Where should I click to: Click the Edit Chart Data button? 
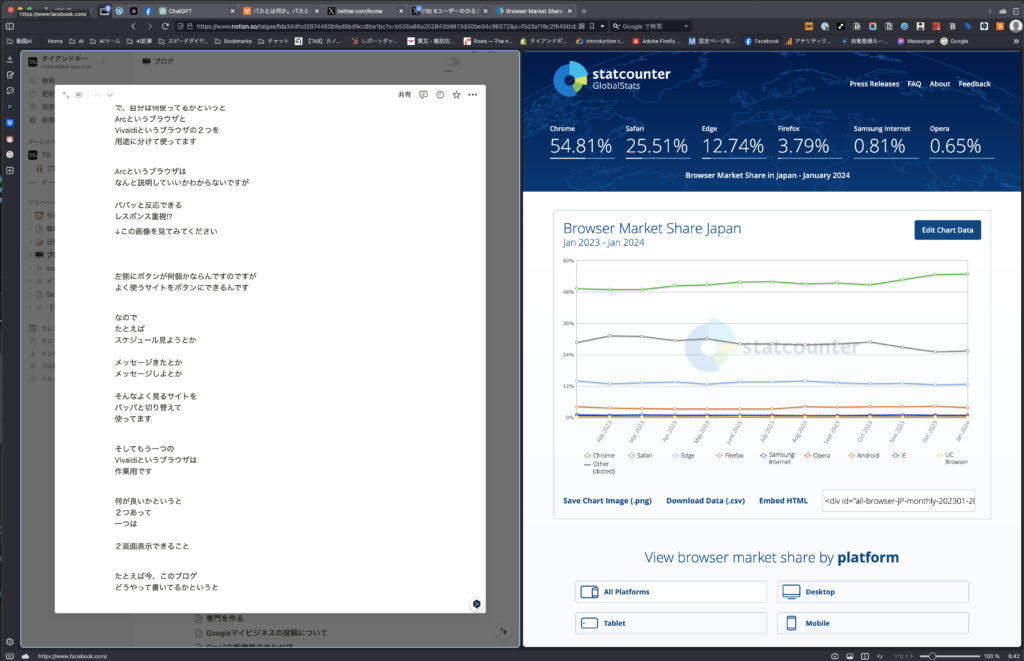click(x=947, y=230)
